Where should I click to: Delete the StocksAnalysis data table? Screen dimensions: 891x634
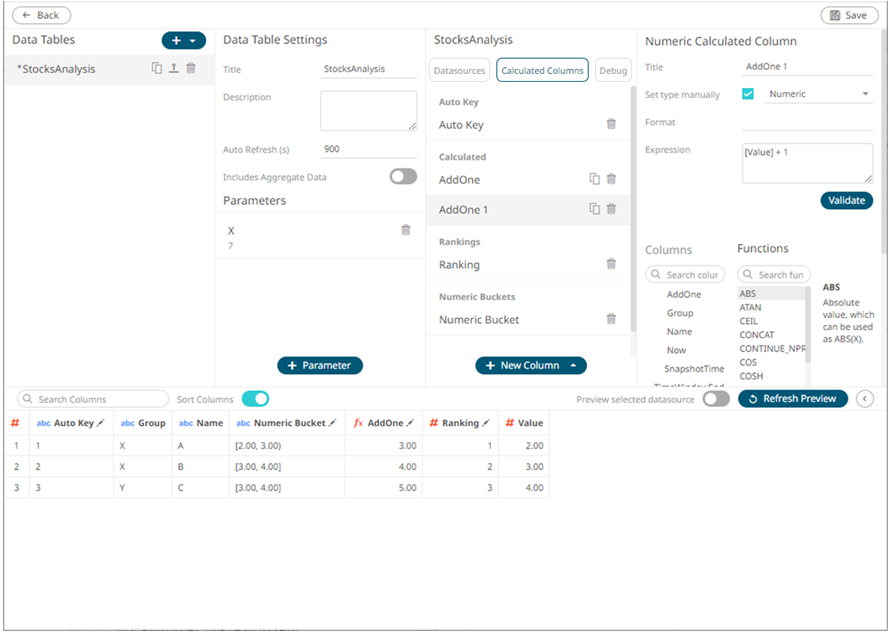(x=190, y=68)
